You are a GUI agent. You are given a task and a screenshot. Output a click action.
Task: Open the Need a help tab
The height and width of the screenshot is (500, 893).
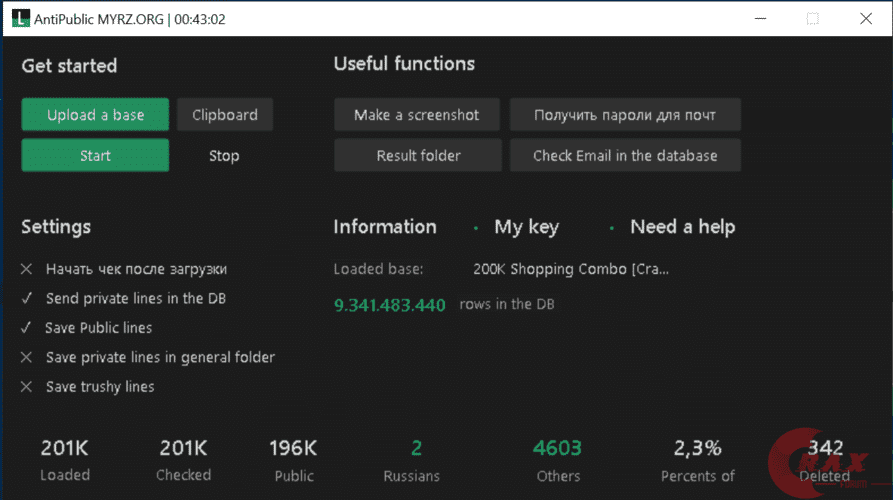[x=682, y=227]
